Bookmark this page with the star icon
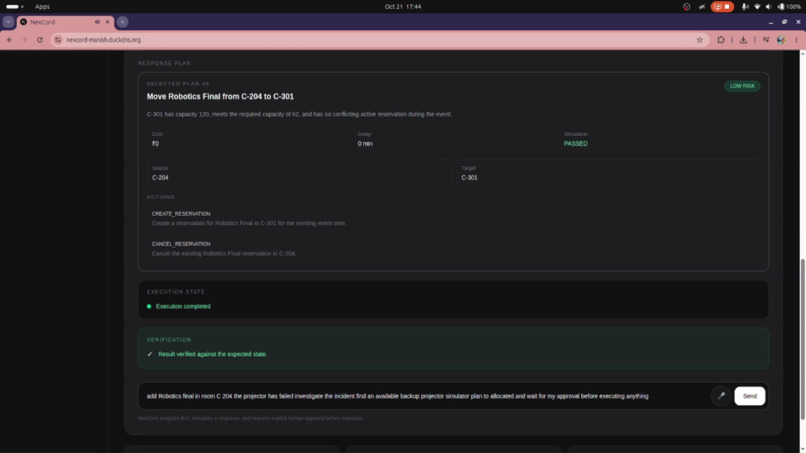 [x=699, y=40]
